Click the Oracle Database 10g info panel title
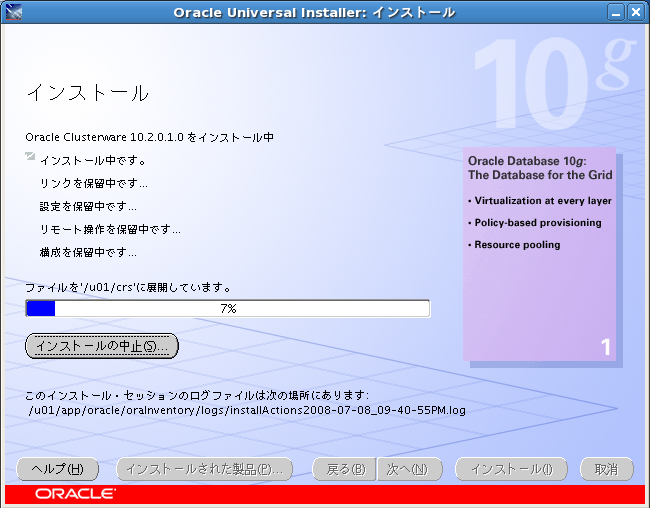Screen dimensions: 650x508 (540, 168)
